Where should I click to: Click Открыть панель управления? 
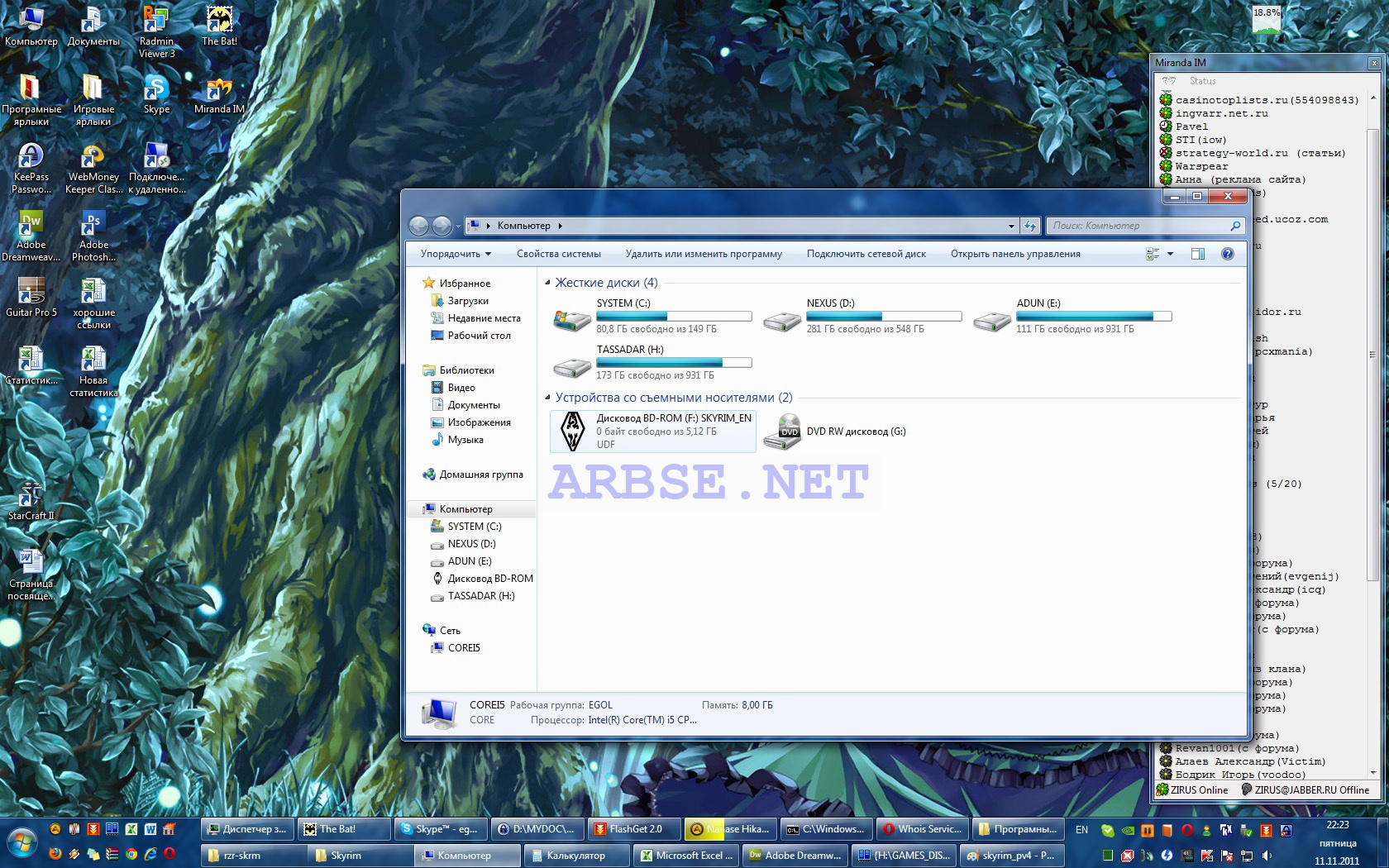[1015, 254]
